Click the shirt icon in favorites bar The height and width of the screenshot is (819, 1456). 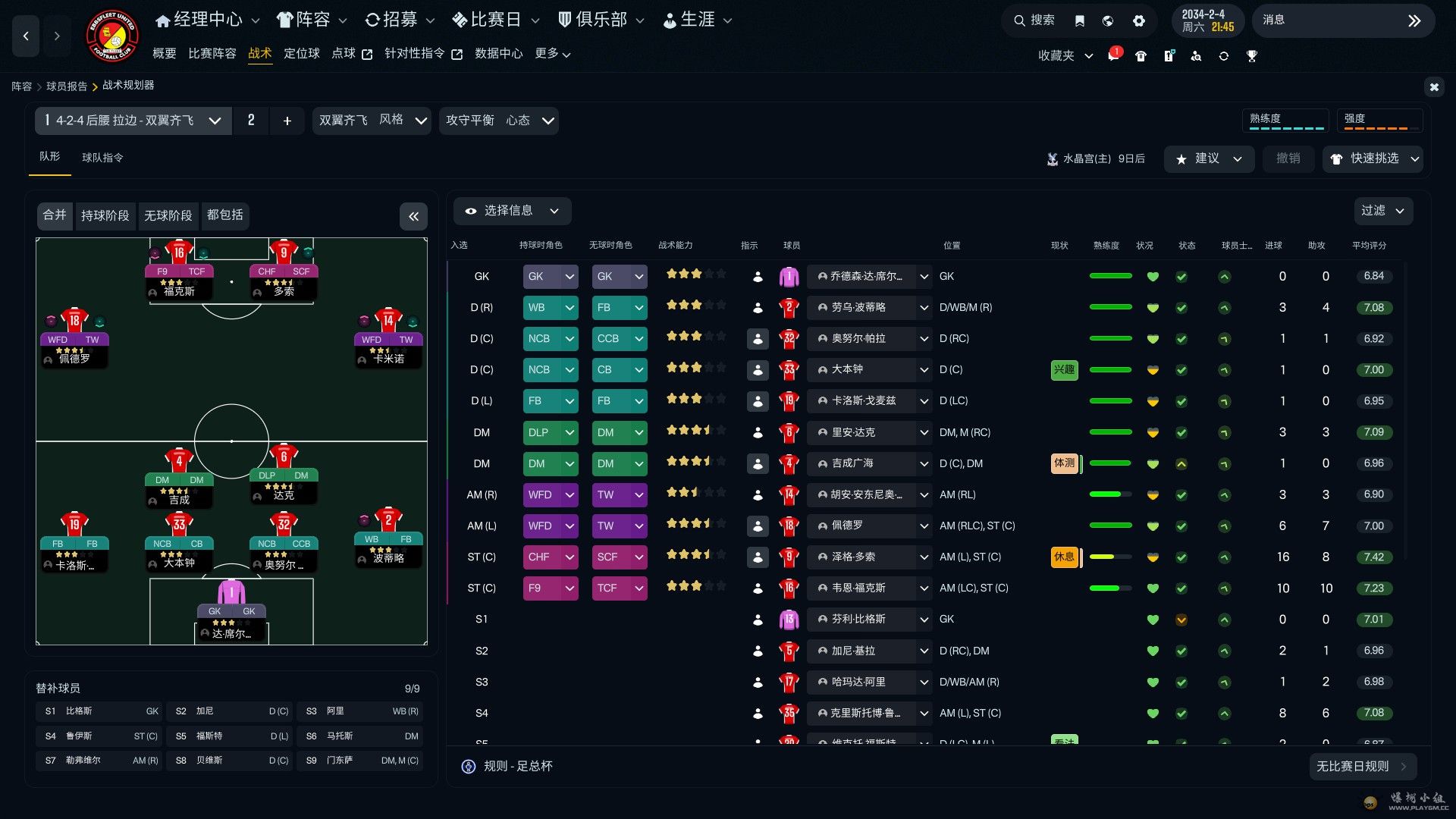tap(1141, 55)
